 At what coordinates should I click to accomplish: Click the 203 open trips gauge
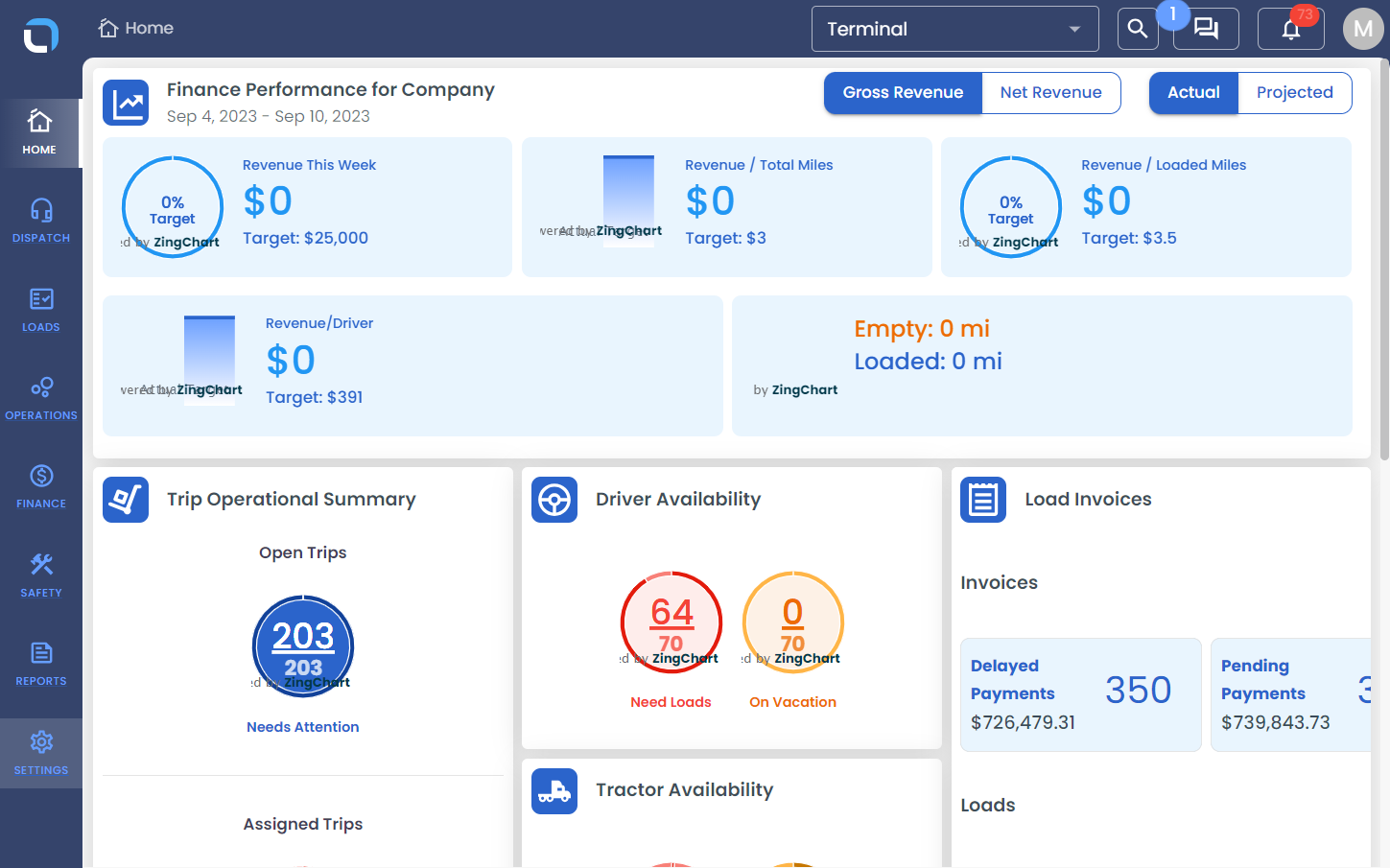(x=303, y=646)
